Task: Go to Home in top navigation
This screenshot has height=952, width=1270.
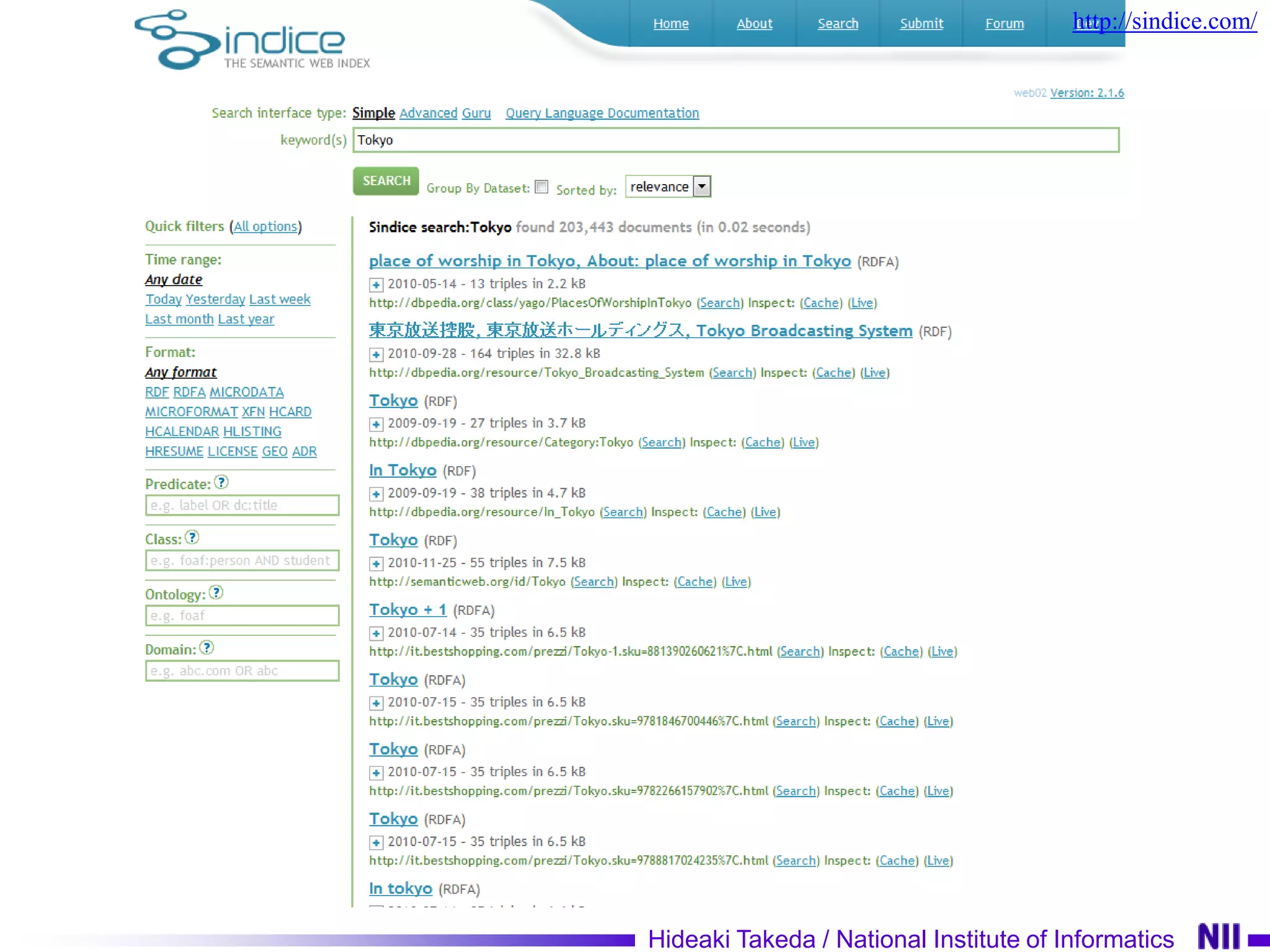Action: (x=671, y=24)
